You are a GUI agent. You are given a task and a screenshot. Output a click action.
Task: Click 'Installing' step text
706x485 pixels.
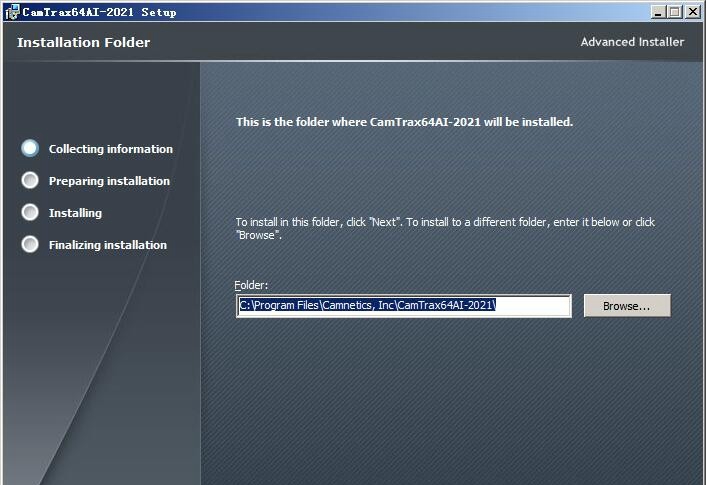(x=75, y=213)
